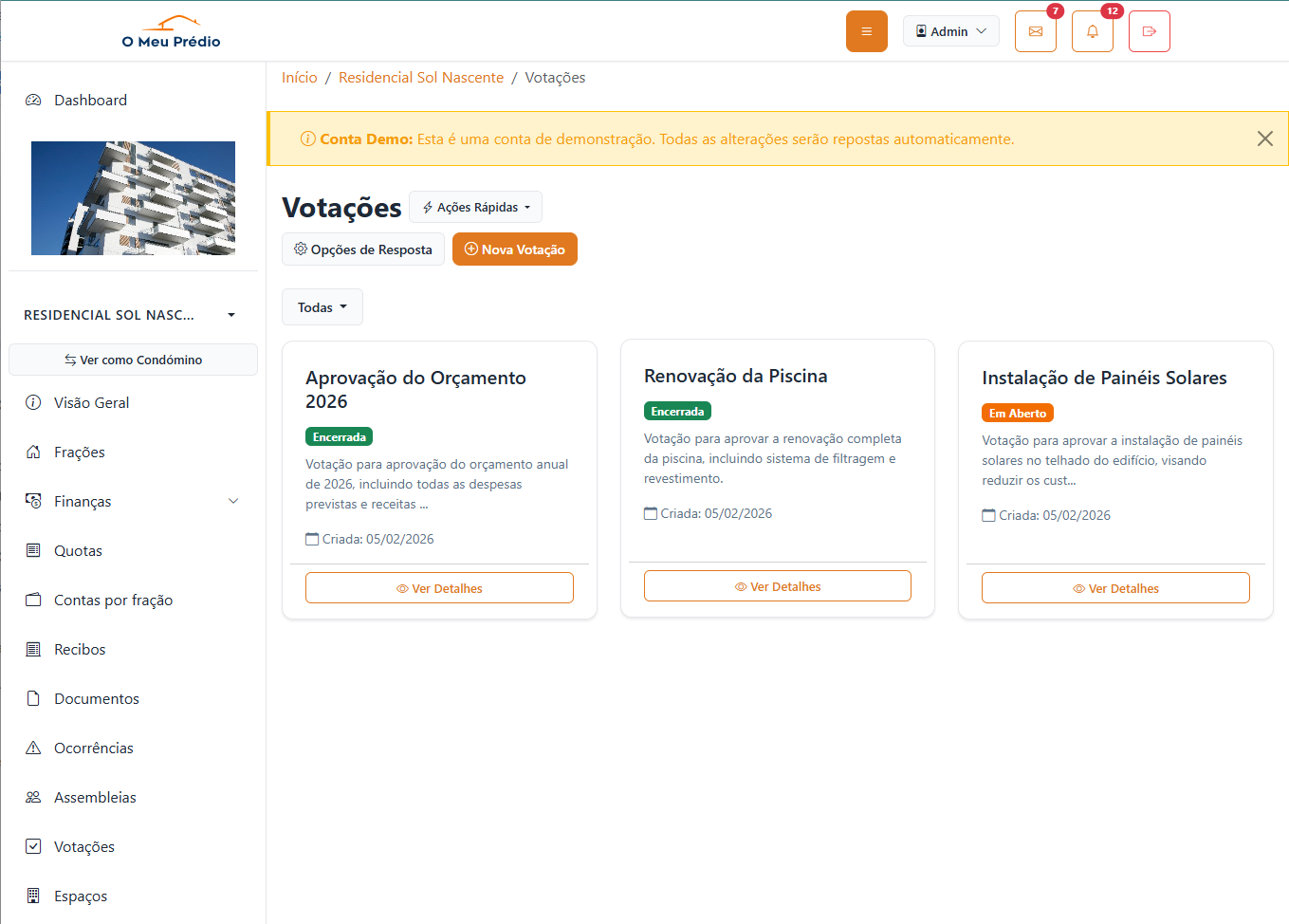Click Residencial Sol Nascente in the breadcrumb

click(x=421, y=77)
